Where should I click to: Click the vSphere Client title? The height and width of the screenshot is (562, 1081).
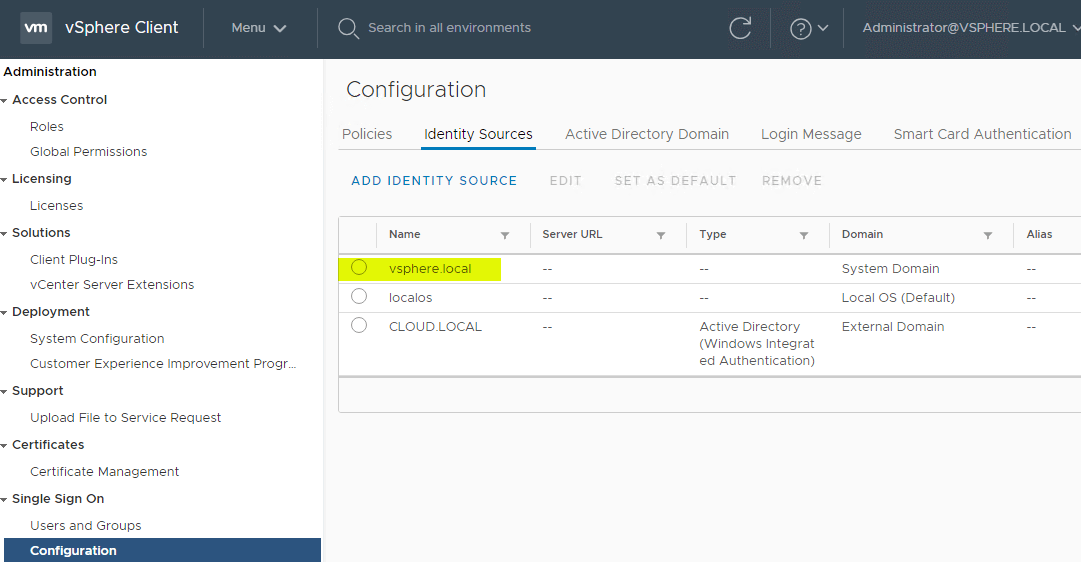(121, 28)
